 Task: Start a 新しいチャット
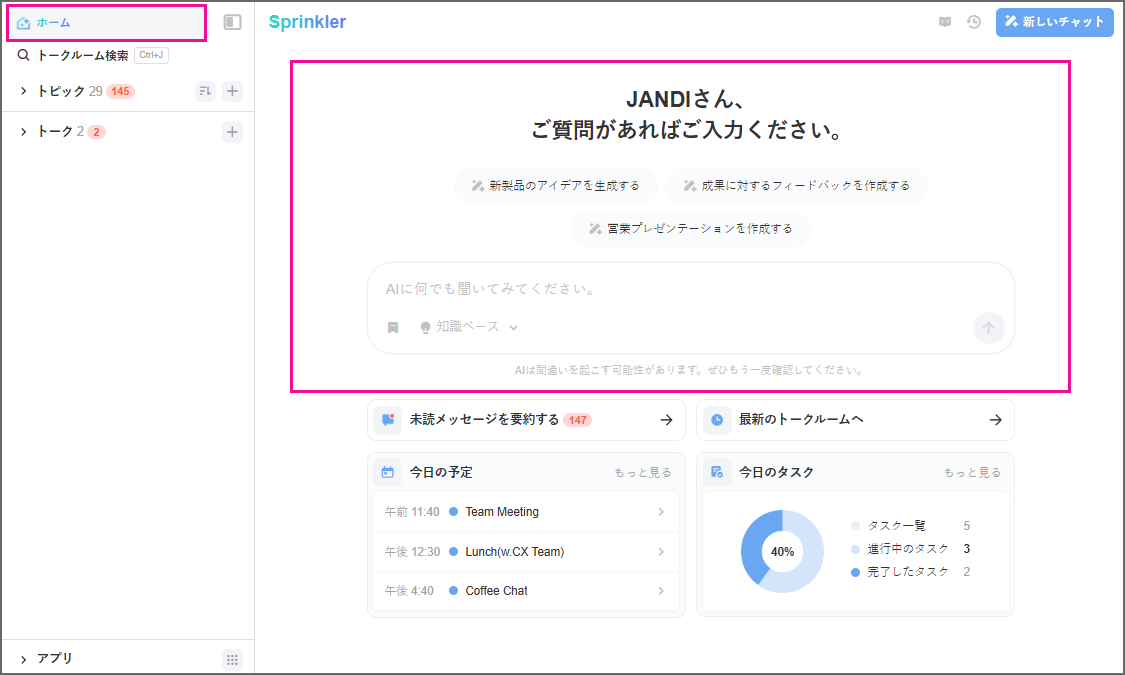pyautogui.click(x=1054, y=22)
